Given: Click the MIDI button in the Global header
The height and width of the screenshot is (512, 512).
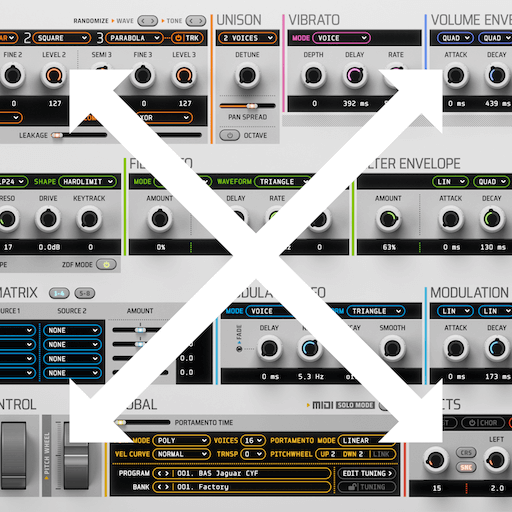Looking at the screenshot, I should [x=322, y=405].
